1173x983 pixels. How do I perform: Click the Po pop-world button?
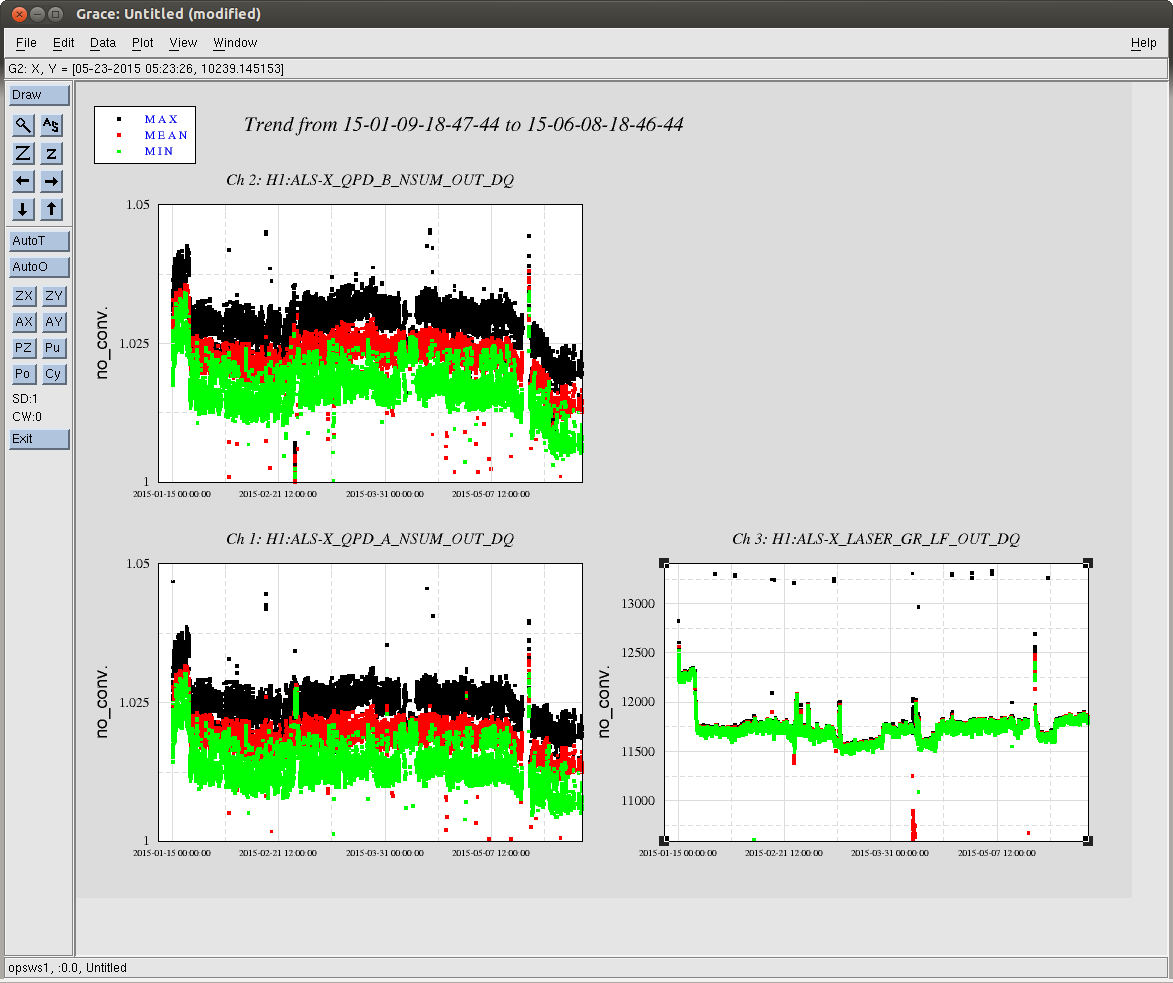[24, 374]
